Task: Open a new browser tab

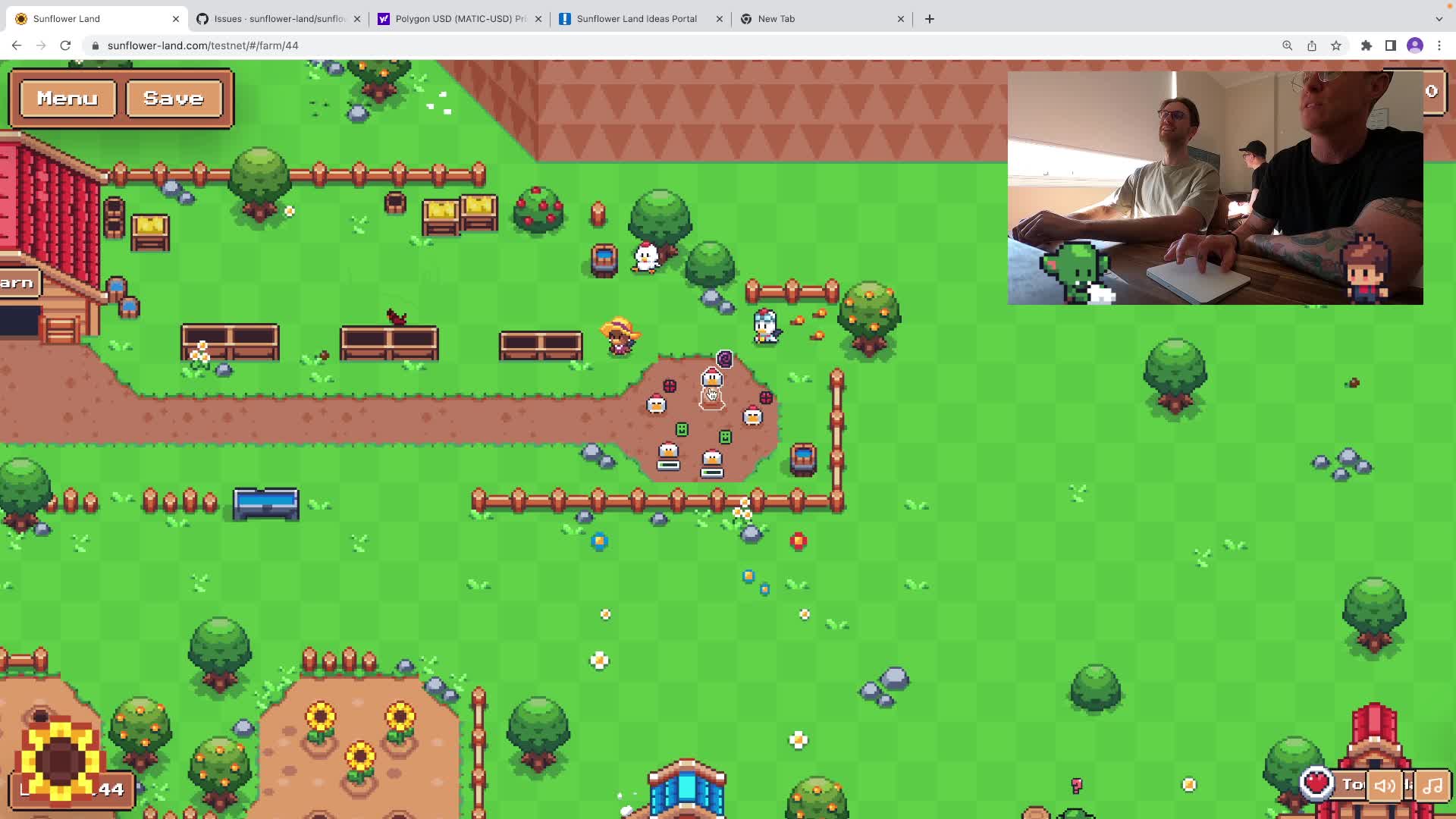Action: (930, 19)
